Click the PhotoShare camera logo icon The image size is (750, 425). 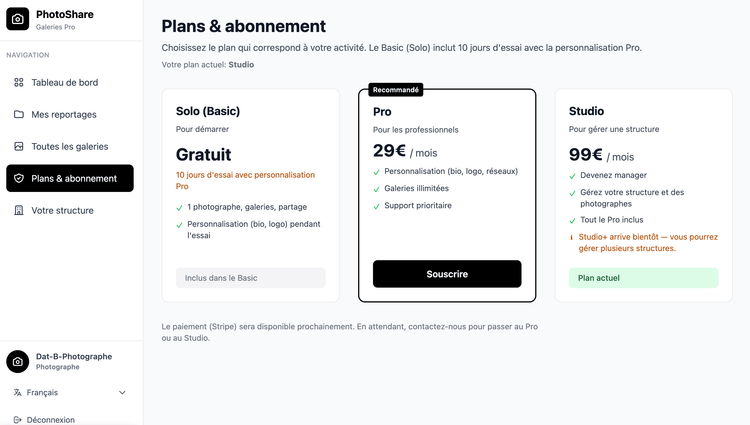coord(18,19)
